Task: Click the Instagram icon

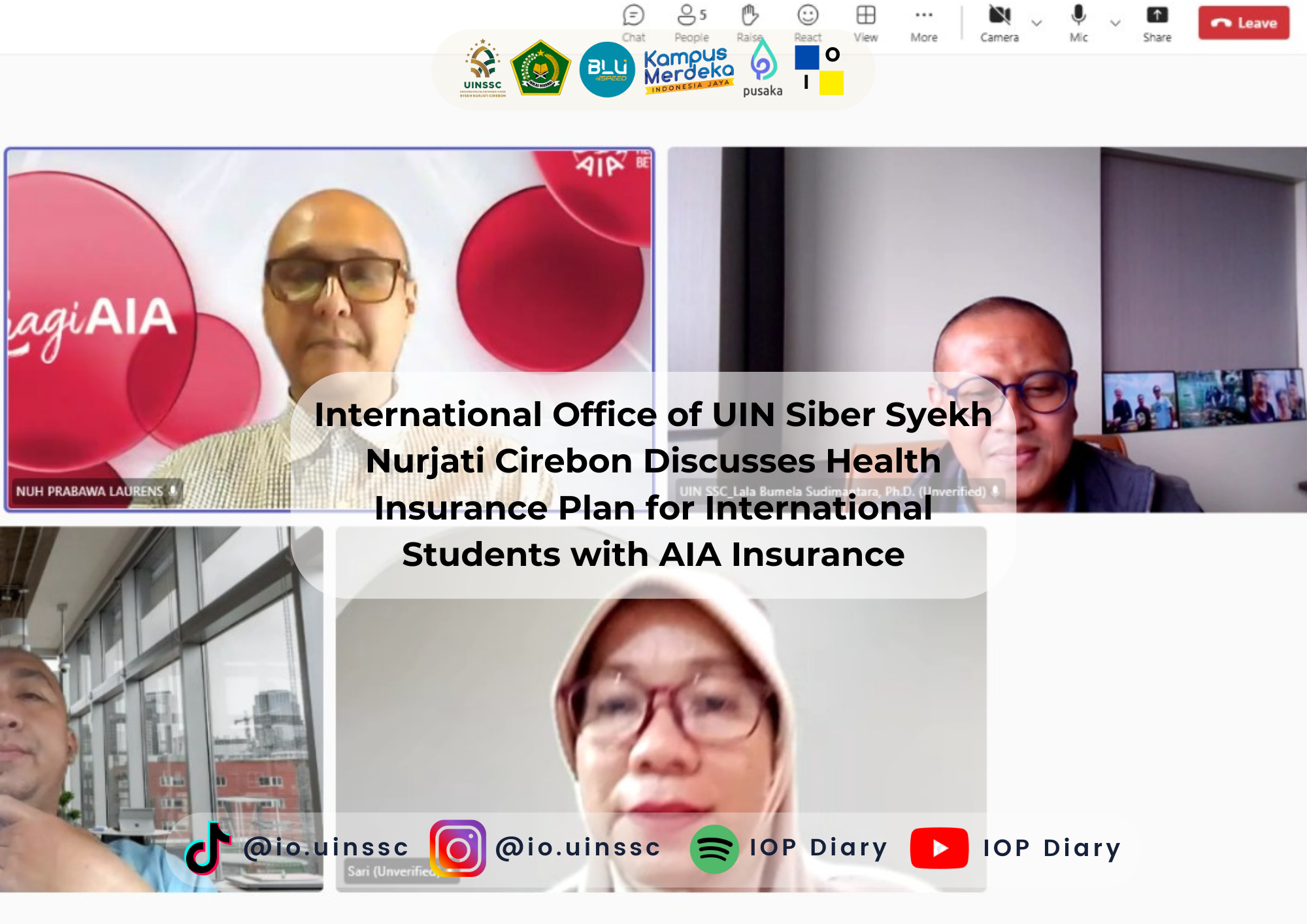Action: (x=457, y=848)
